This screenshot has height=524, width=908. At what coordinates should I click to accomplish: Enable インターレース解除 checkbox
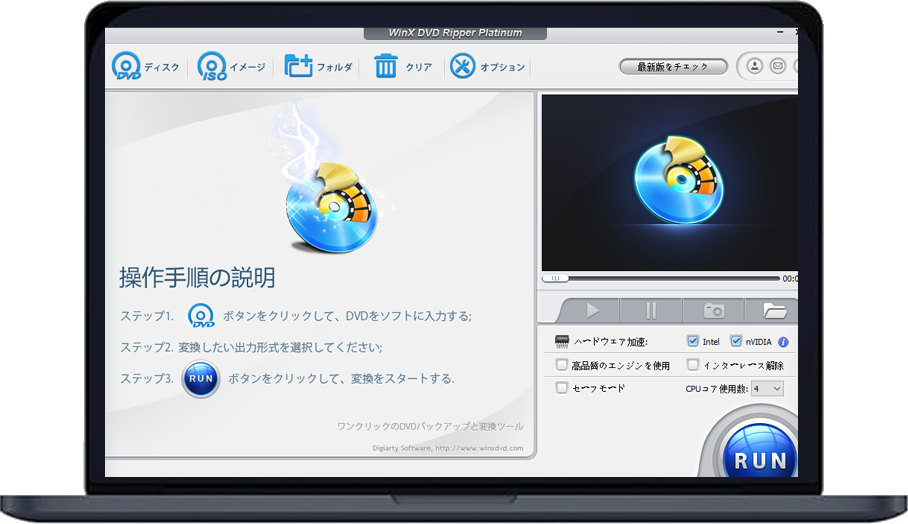pos(693,365)
